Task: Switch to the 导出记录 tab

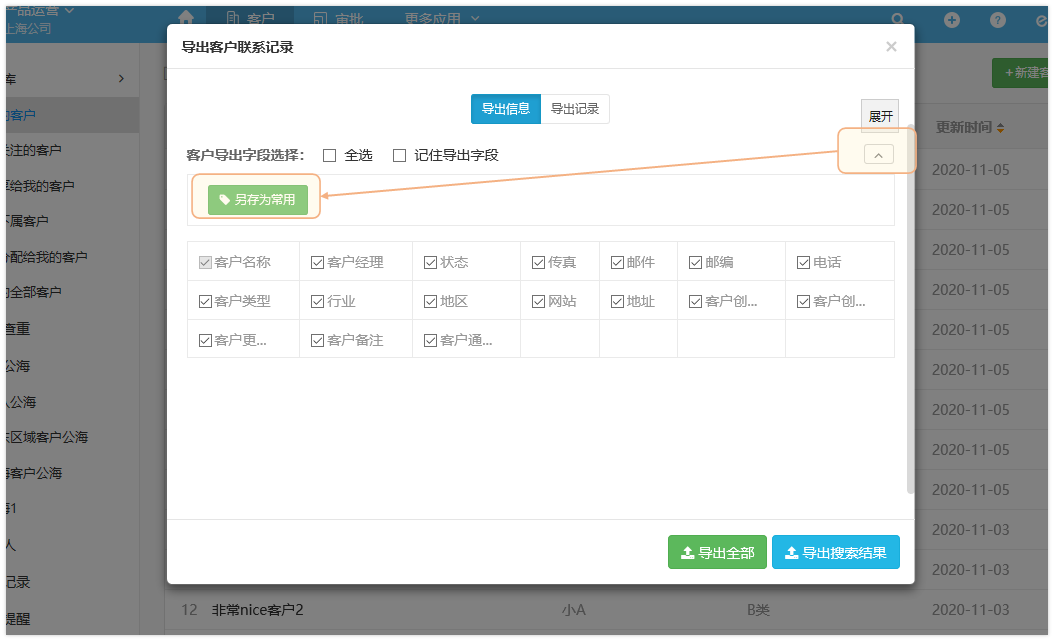Action: (575, 109)
